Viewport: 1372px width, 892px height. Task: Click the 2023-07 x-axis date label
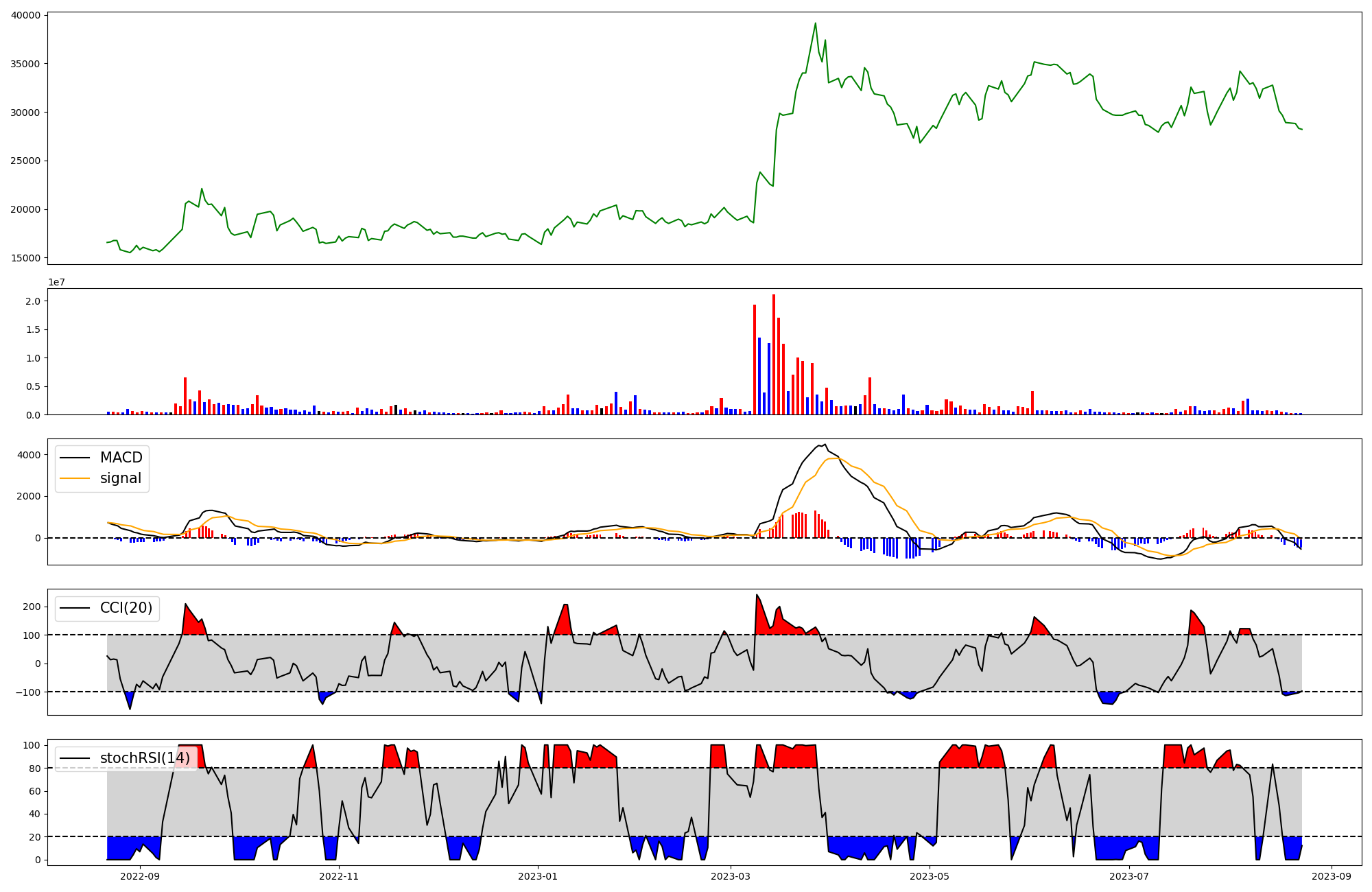point(1128,876)
